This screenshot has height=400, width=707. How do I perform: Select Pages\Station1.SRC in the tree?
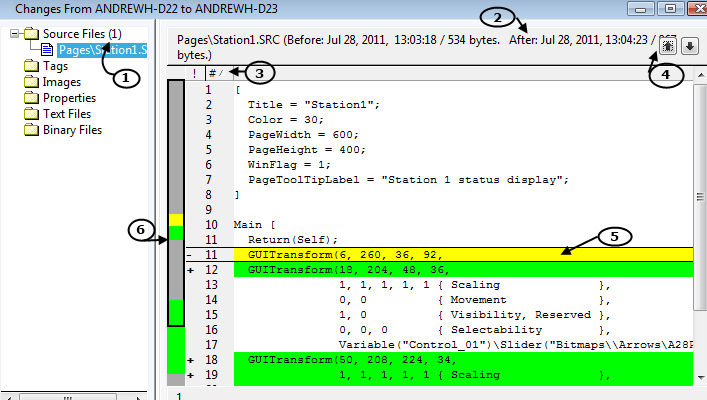click(x=102, y=51)
